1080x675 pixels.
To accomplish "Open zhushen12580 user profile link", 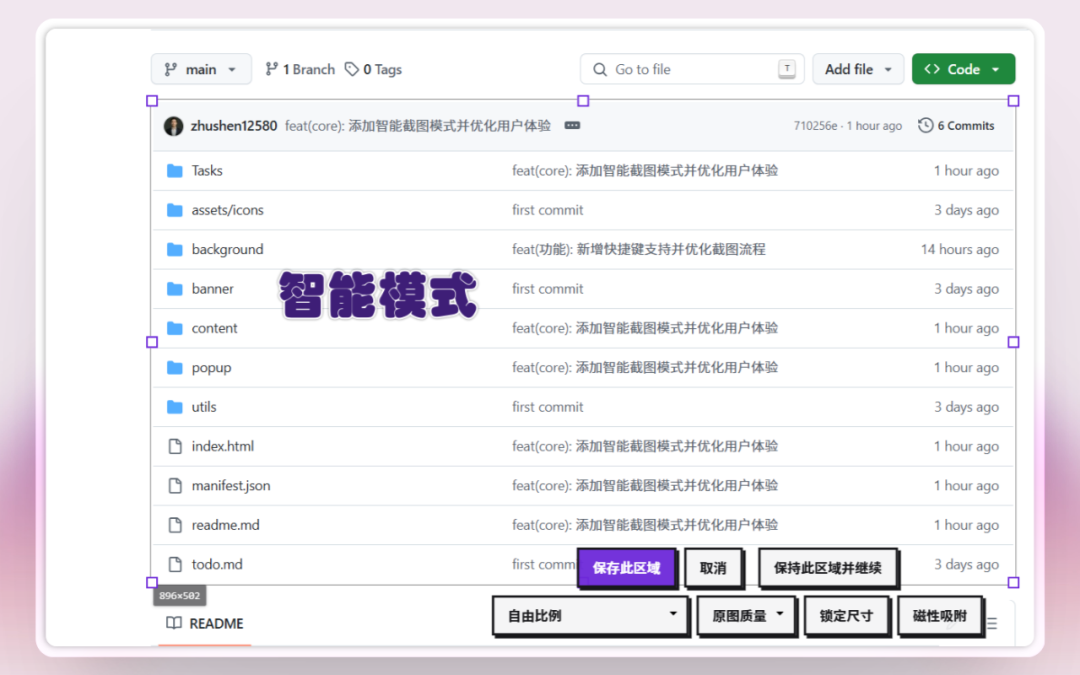I will [234, 125].
